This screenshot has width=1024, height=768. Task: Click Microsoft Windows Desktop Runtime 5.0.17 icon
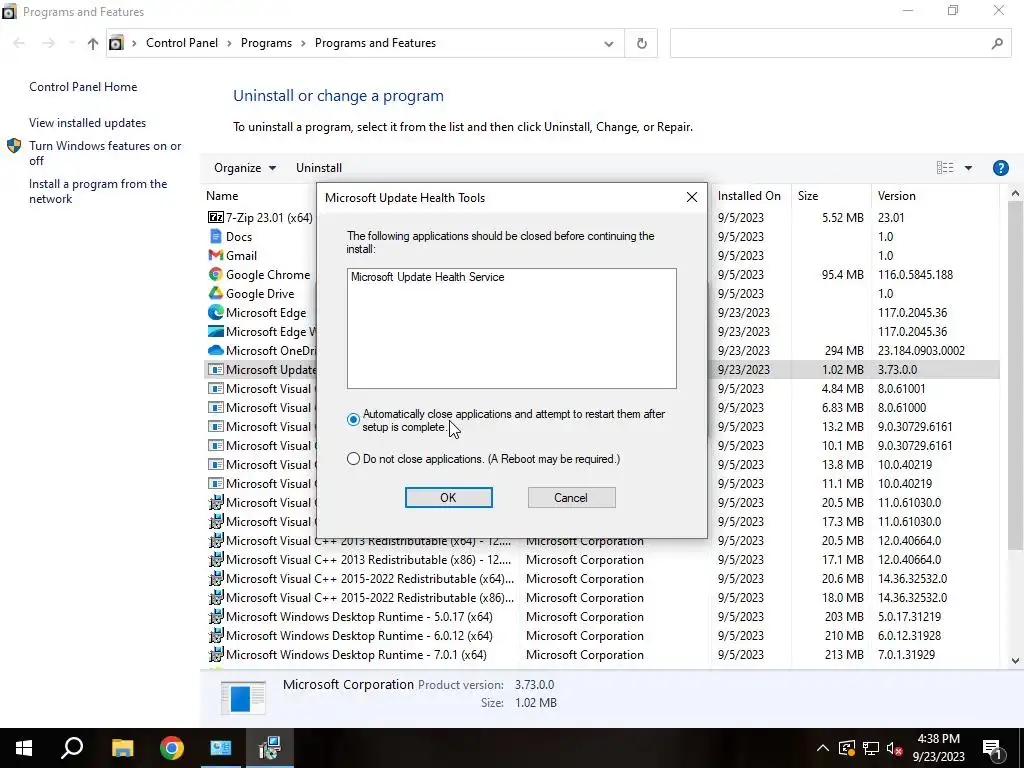(x=216, y=616)
